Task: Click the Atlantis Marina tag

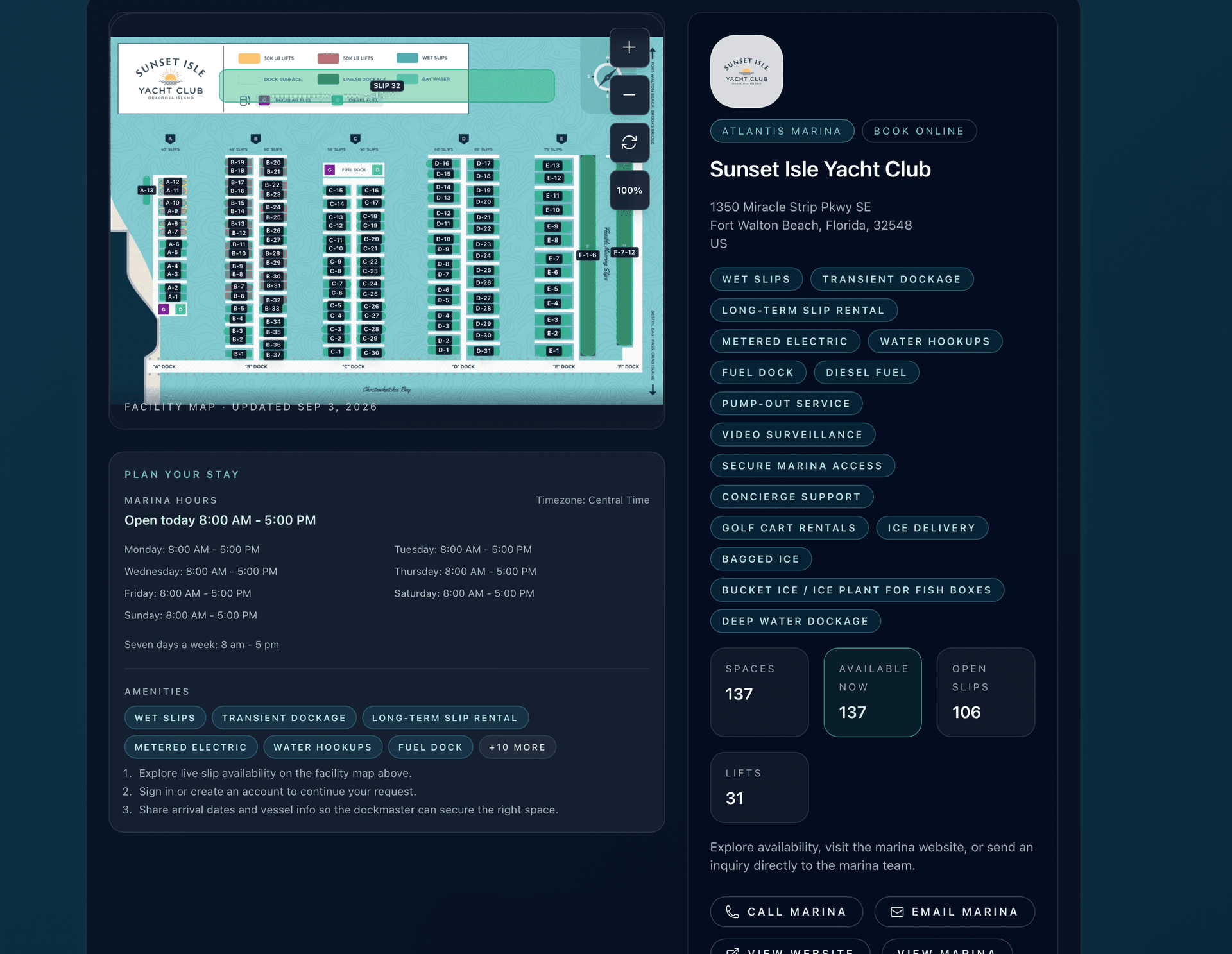Action: click(x=782, y=131)
